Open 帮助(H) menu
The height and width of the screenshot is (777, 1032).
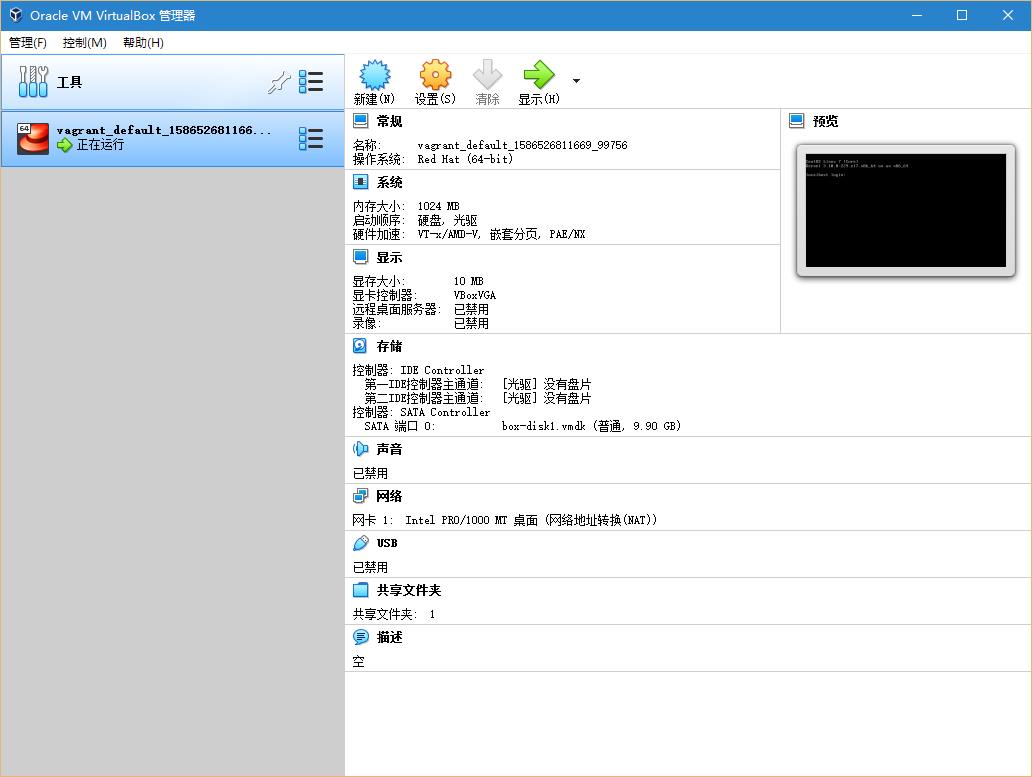click(143, 43)
